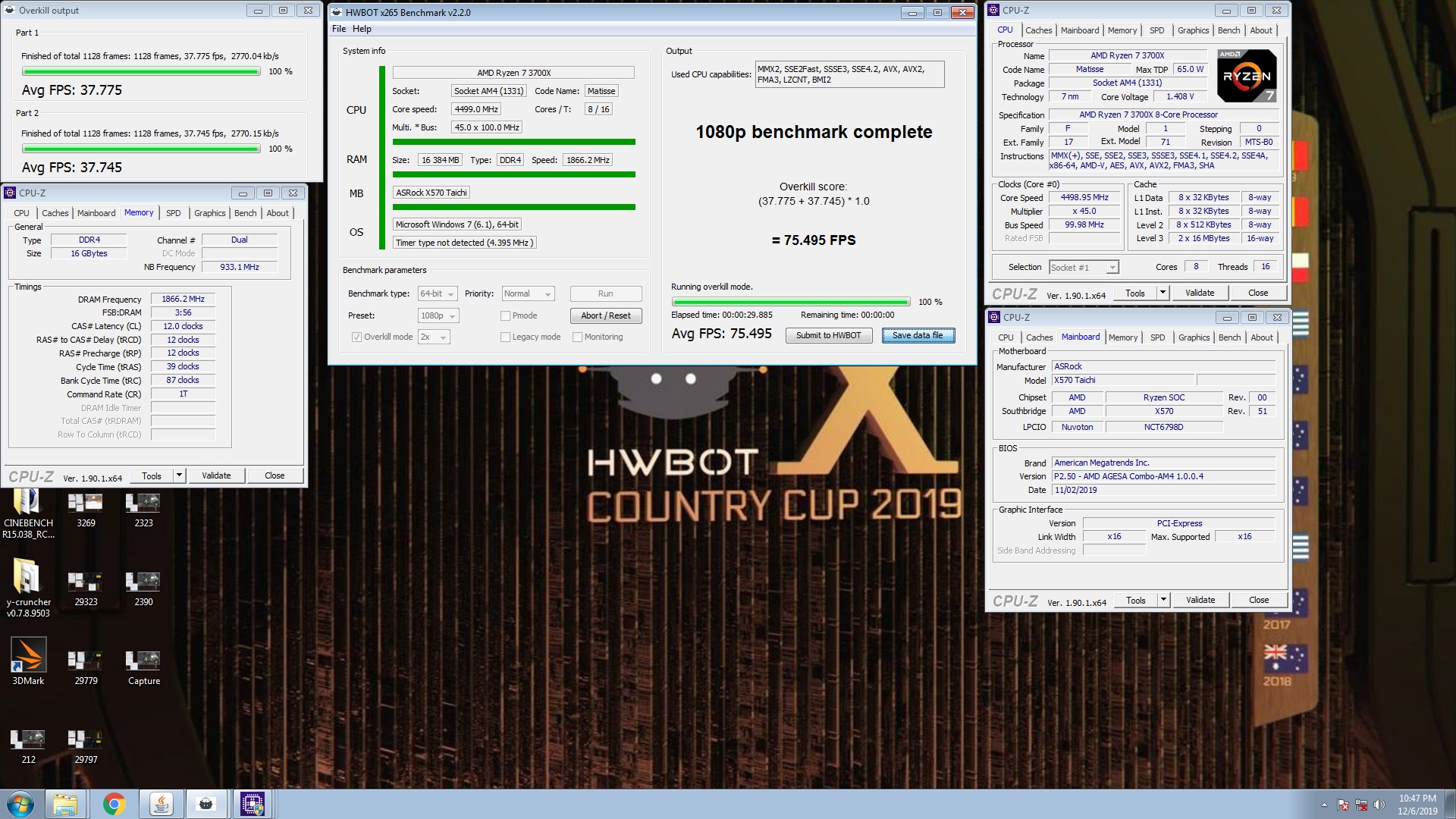Open the Priority Normal dropdown
Screen dimensions: 1456x819
click(x=528, y=293)
